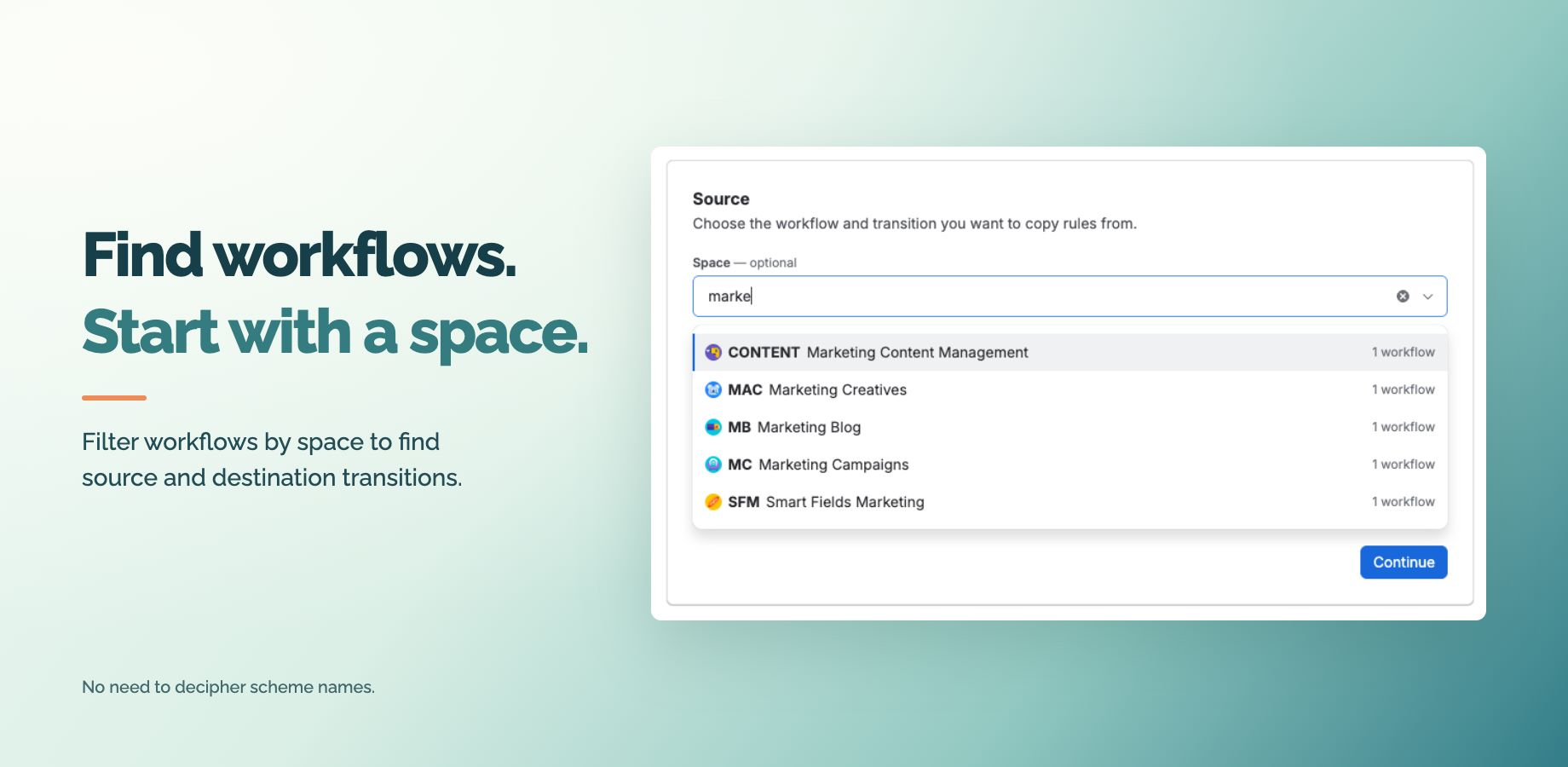Click '1 workflow' in Marketing Content Management row

point(1403,352)
